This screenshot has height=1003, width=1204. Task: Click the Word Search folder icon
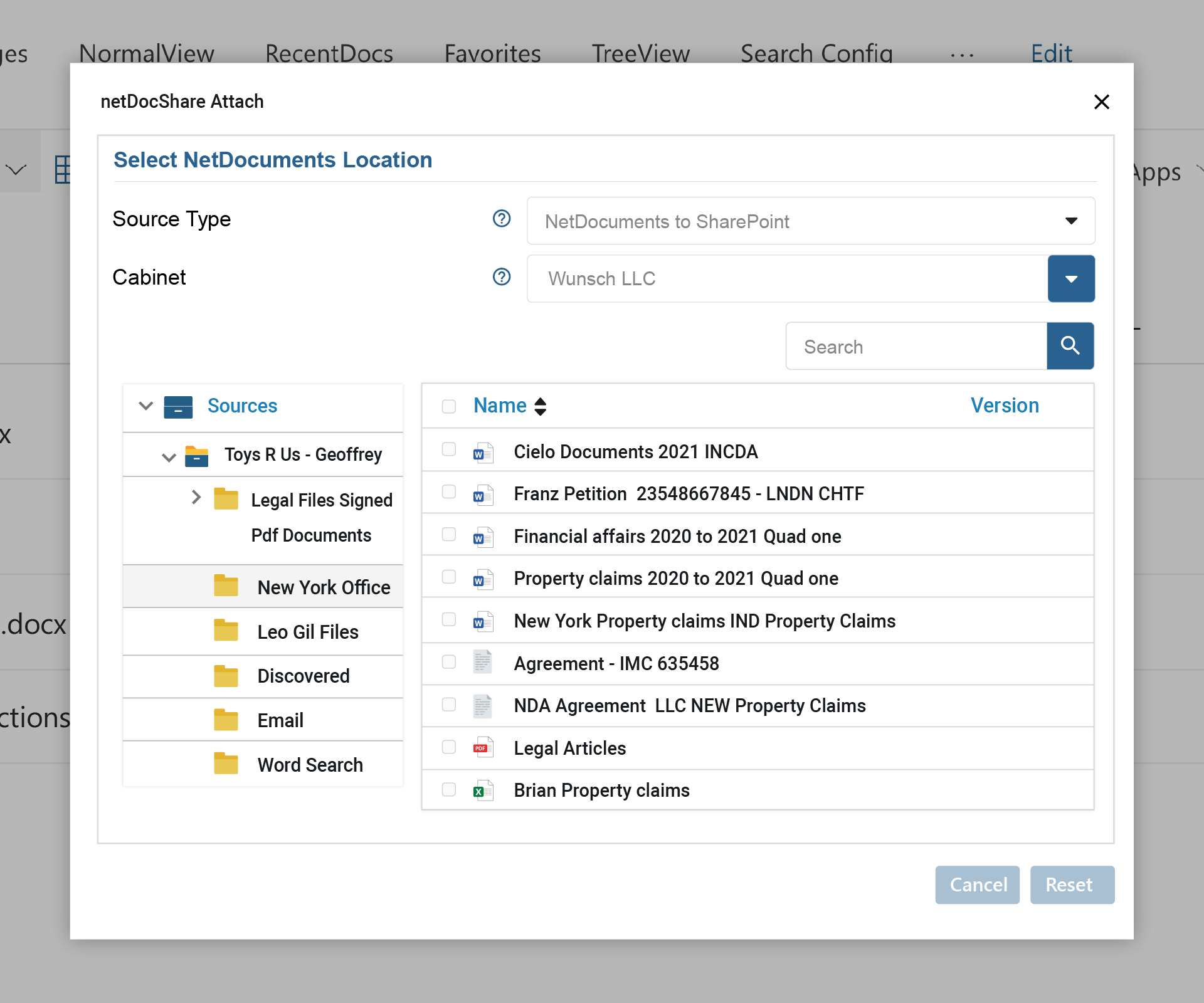[x=226, y=764]
